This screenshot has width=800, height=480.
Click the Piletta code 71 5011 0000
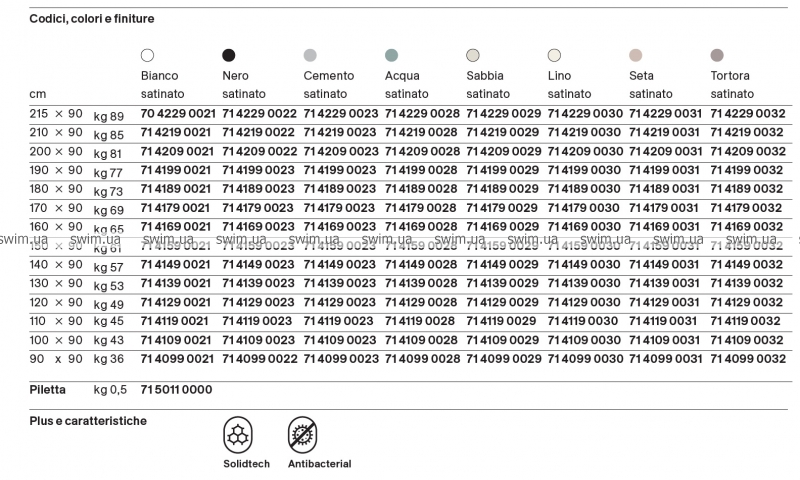pos(177,389)
